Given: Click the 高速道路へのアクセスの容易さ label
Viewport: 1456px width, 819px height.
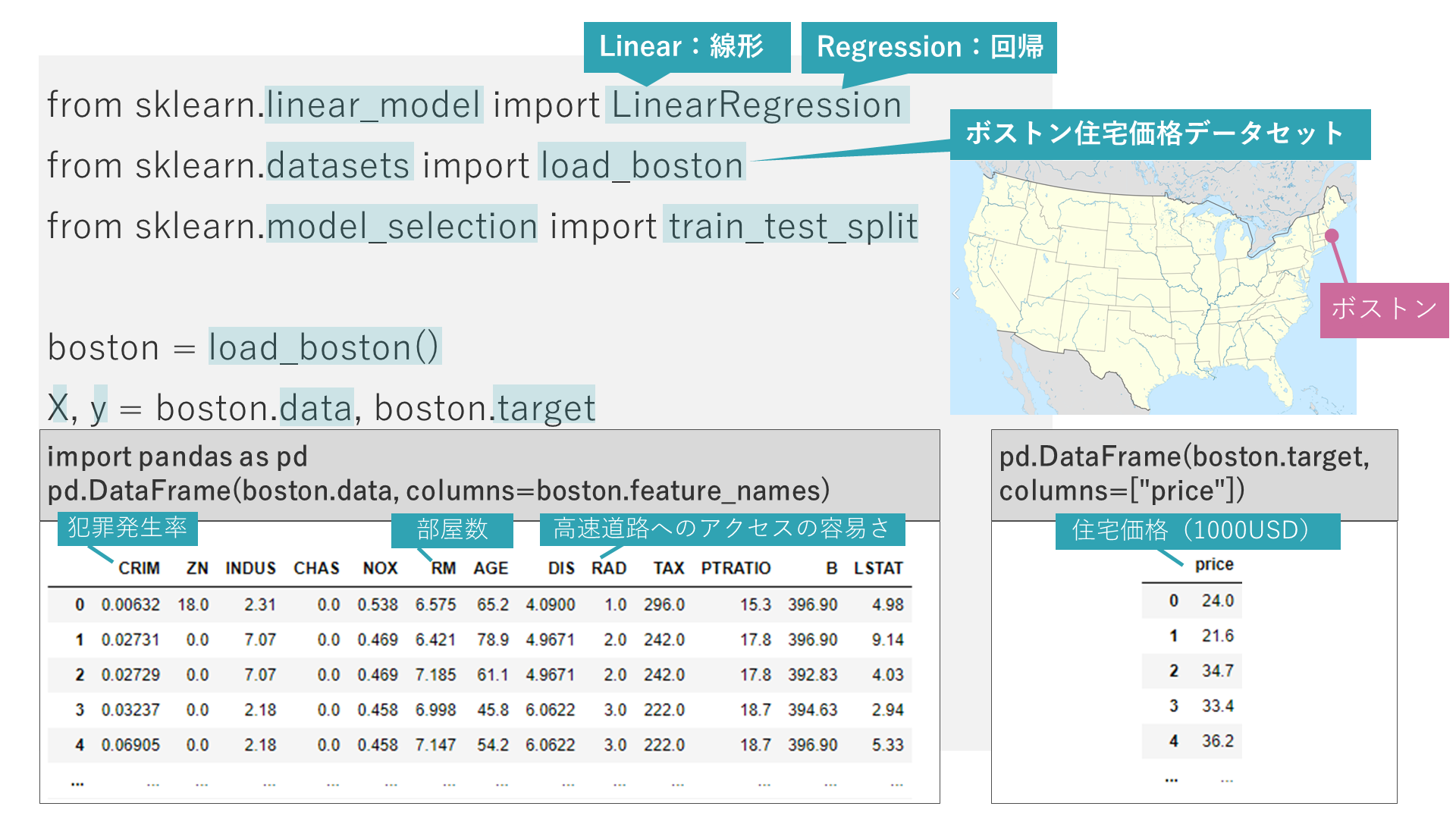Looking at the screenshot, I should tap(721, 529).
